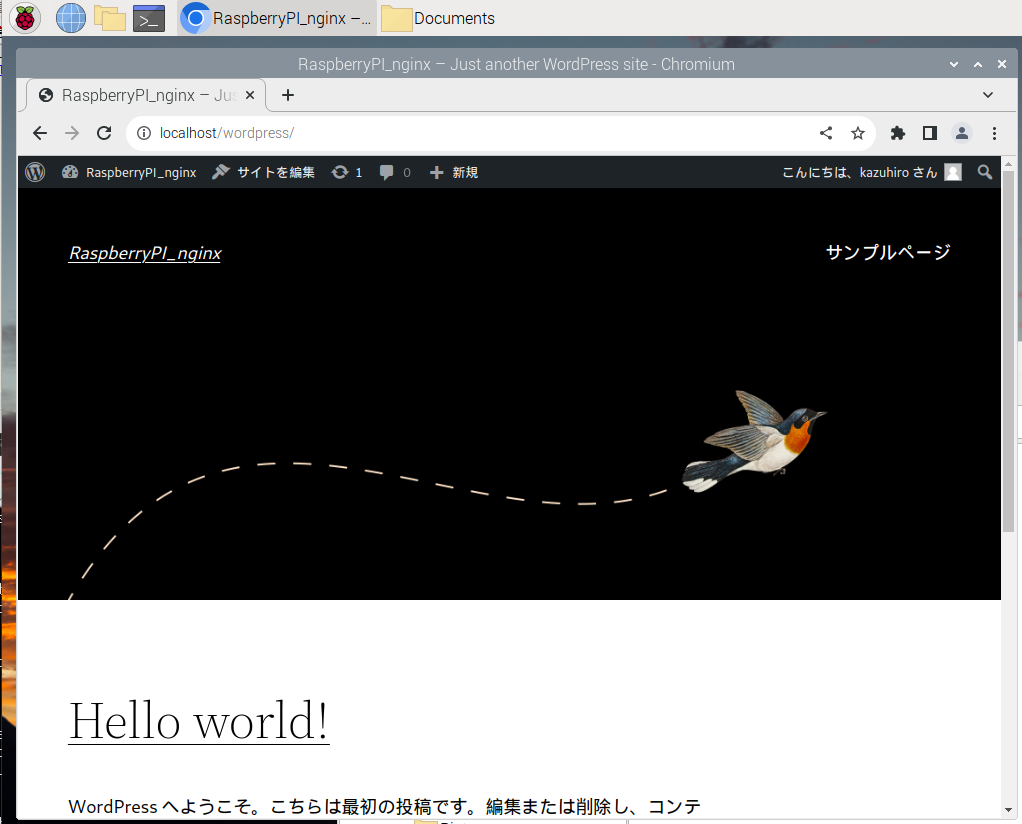
Task: Open the Chromium three-dot menu
Action: coord(994,133)
